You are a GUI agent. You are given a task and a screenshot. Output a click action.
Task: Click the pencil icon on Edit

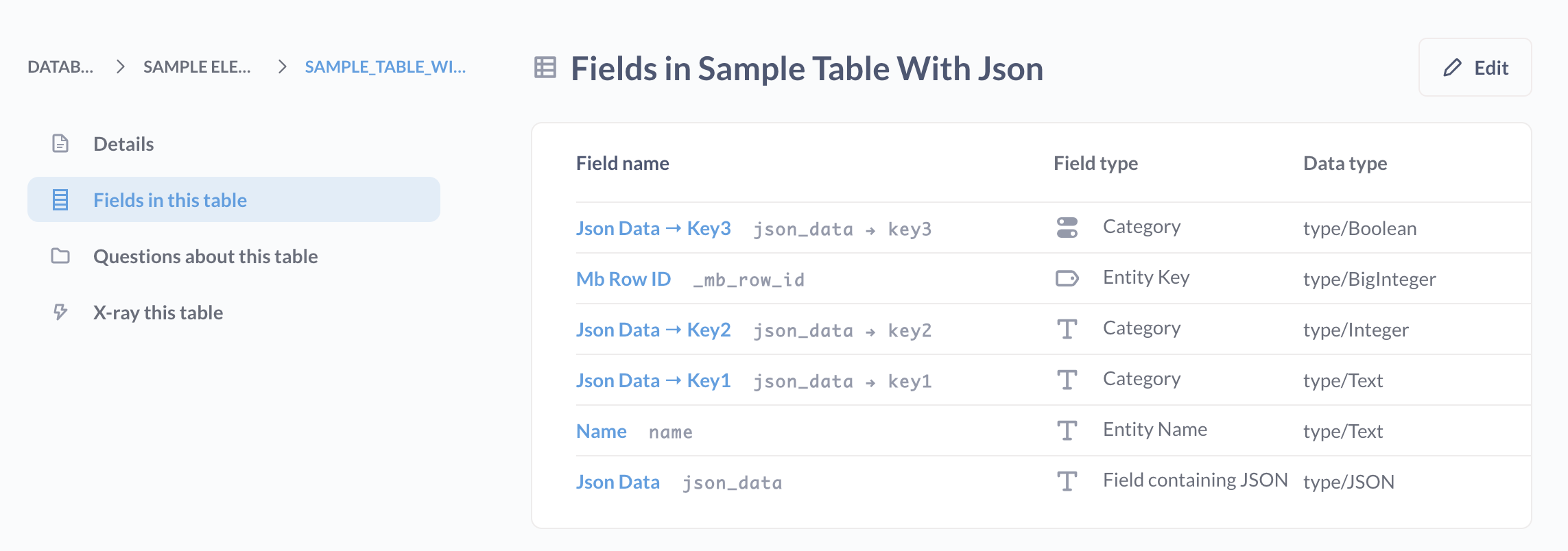tap(1452, 68)
